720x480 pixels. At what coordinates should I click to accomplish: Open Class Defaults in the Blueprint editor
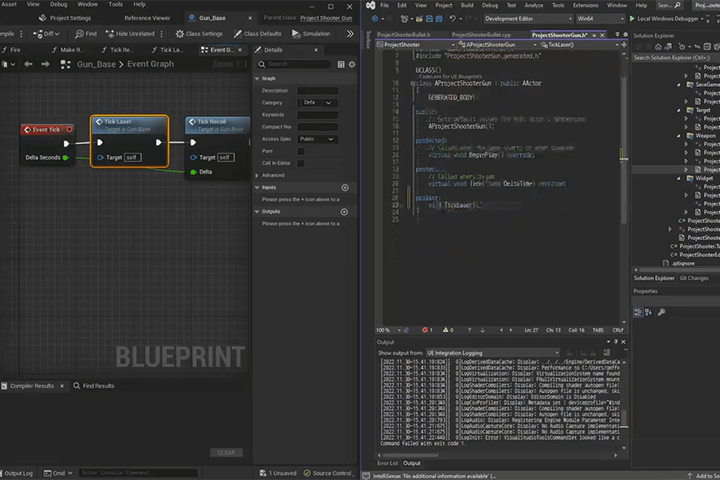(x=257, y=34)
